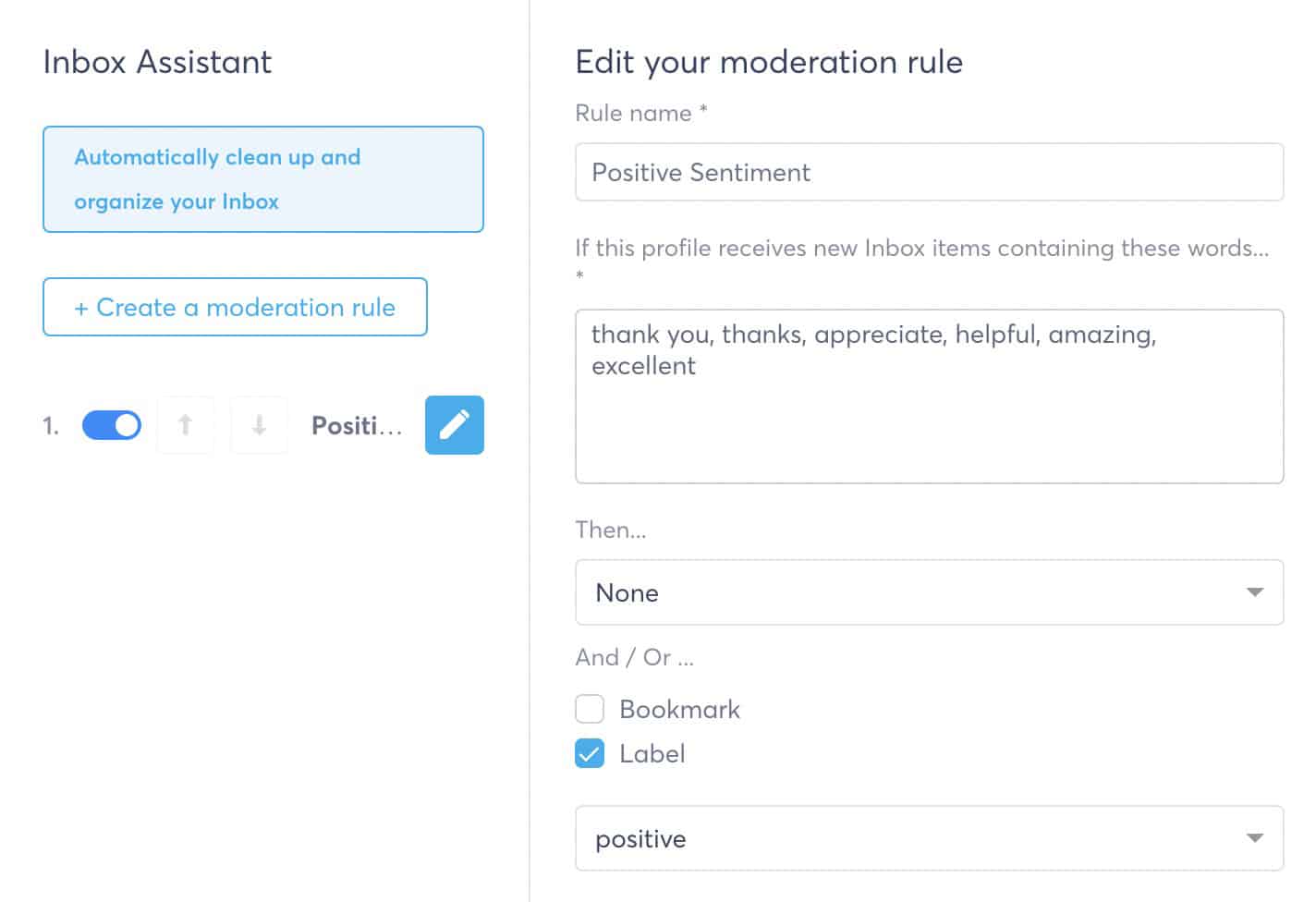Click the caret arrow in the None dropdown

click(1254, 592)
